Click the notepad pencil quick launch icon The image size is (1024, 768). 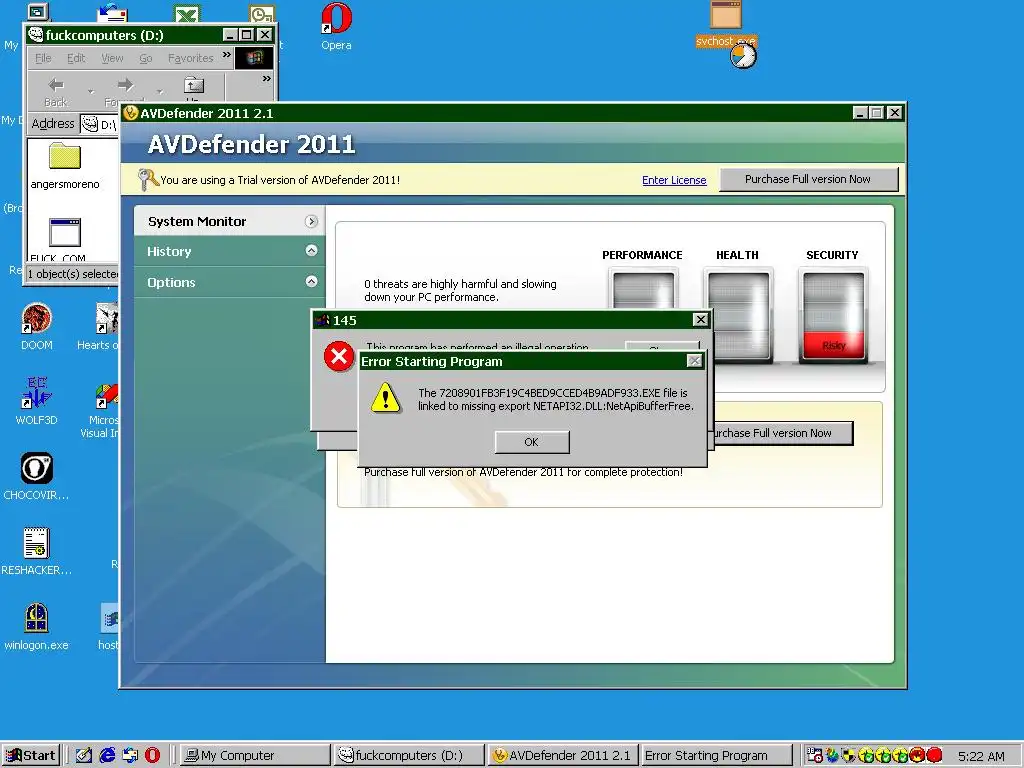tap(84, 756)
